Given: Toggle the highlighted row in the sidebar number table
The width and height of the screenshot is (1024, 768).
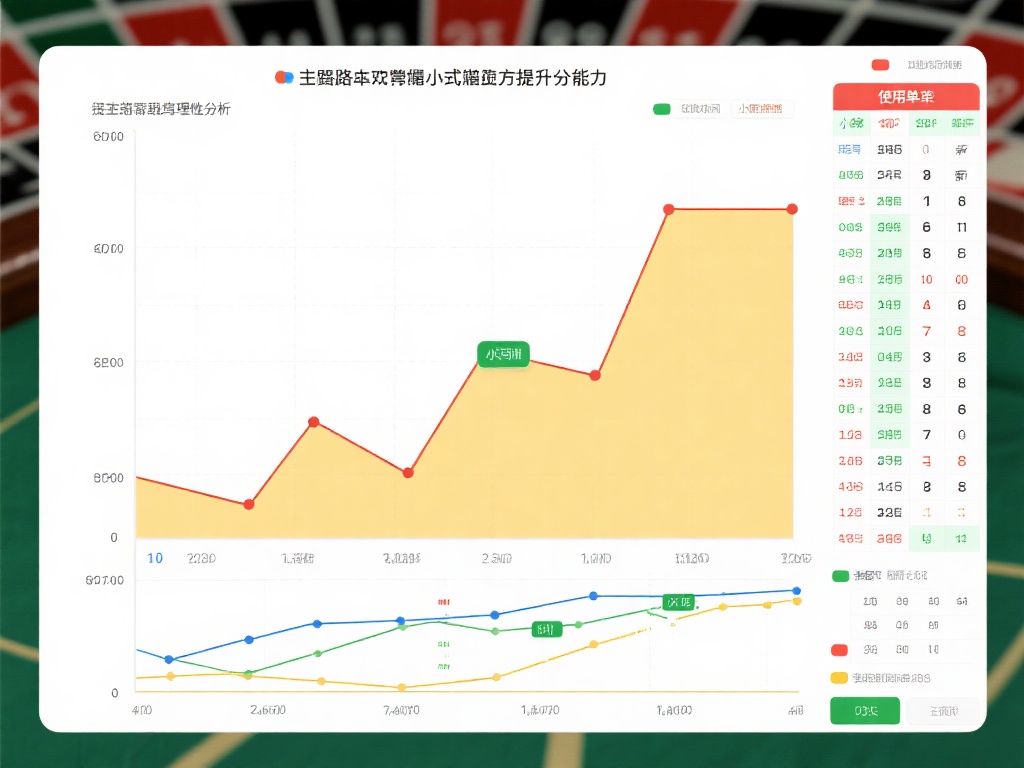Looking at the screenshot, I should pos(906,538).
